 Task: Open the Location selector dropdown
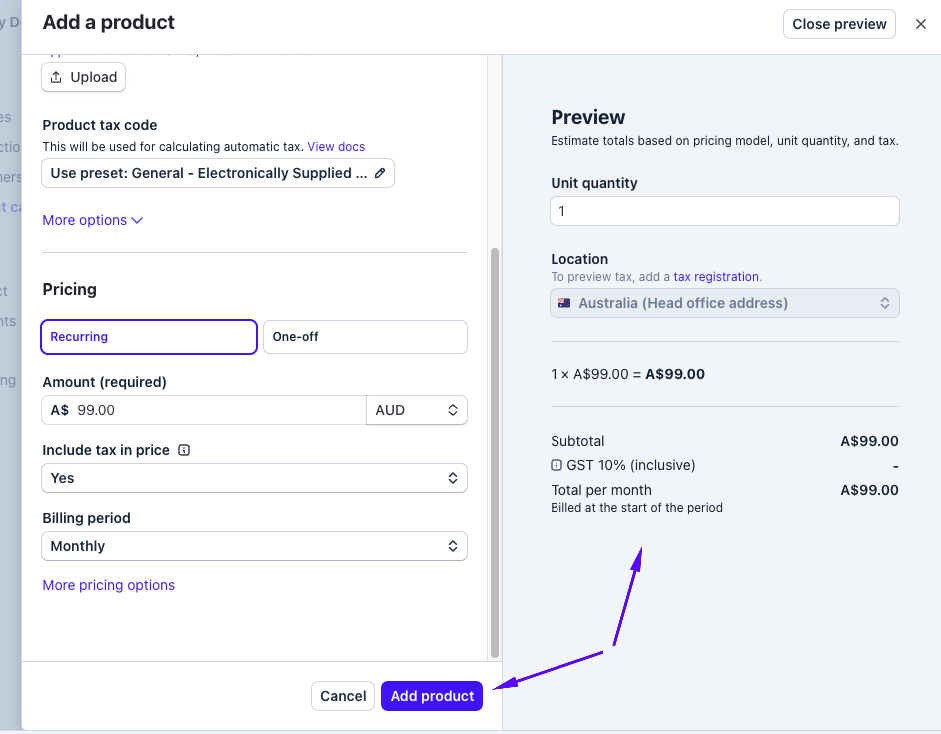tap(725, 303)
